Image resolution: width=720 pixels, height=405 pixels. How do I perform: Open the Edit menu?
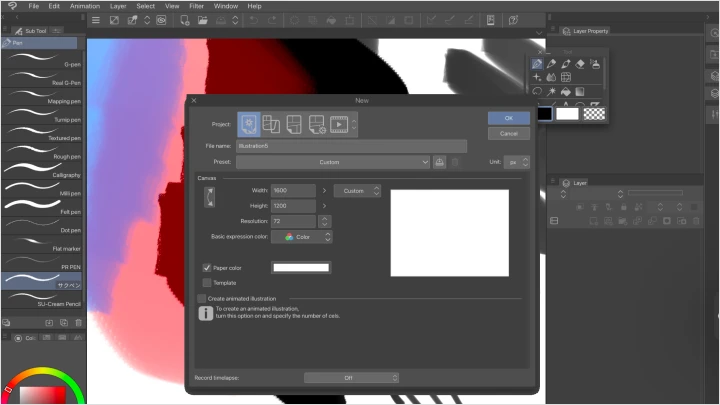tap(54, 6)
